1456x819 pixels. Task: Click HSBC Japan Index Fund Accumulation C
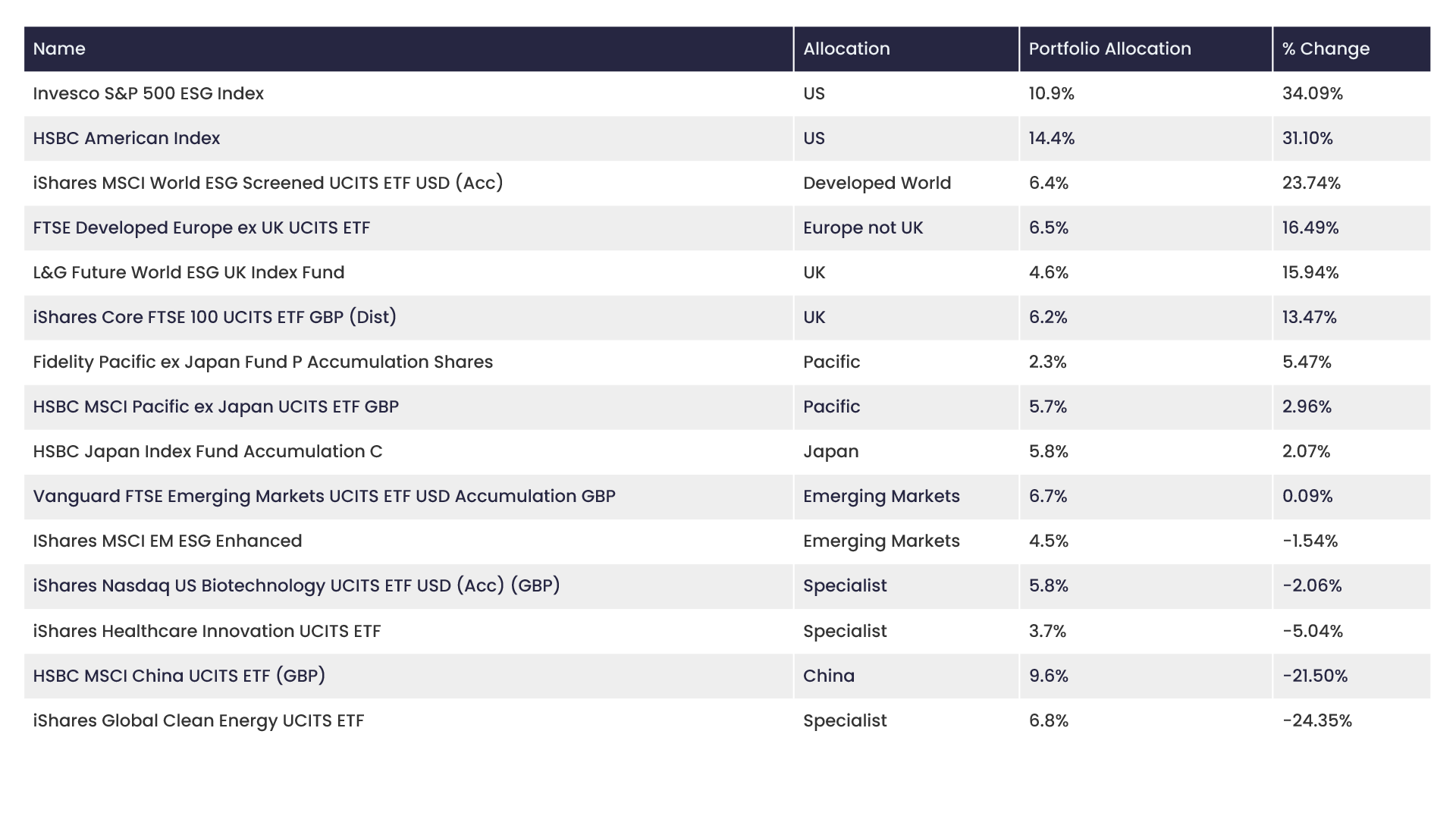[208, 452]
